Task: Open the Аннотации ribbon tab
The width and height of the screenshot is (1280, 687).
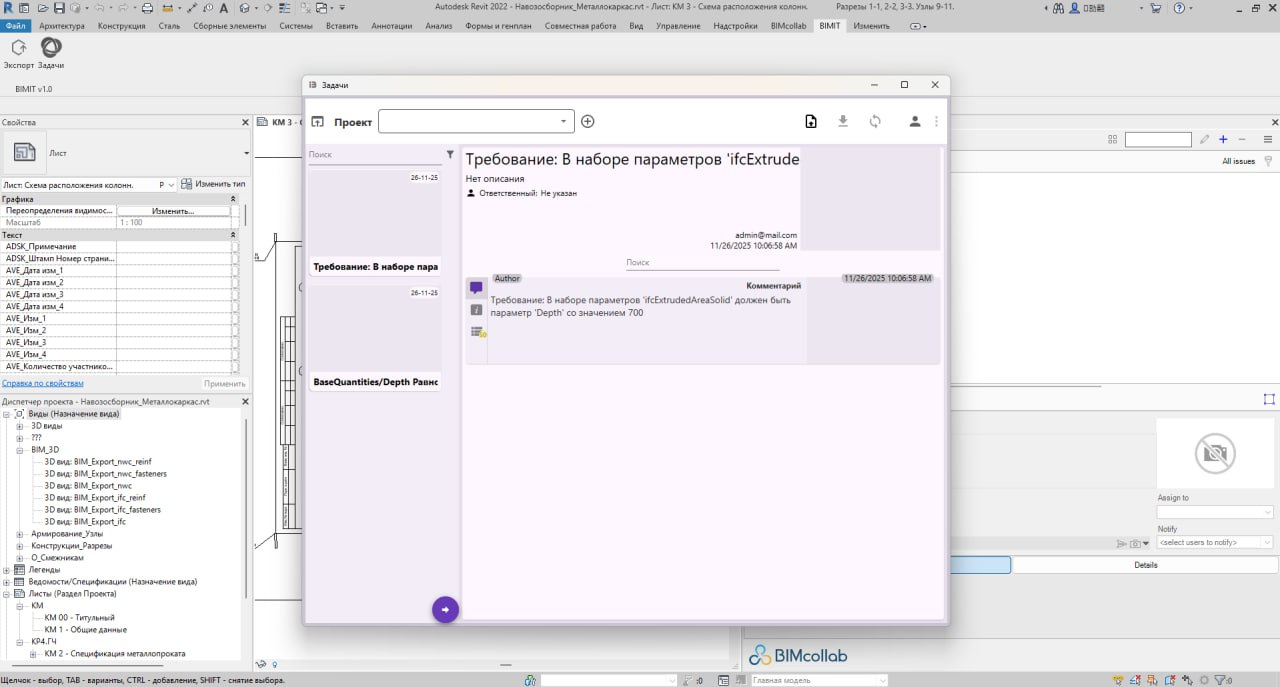Action: pos(391,26)
